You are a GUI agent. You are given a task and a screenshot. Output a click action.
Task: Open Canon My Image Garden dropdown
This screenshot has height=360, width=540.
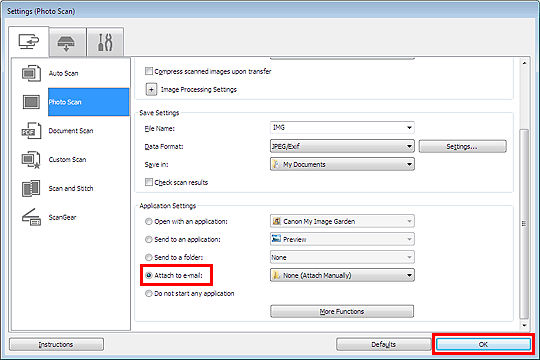tap(342, 221)
